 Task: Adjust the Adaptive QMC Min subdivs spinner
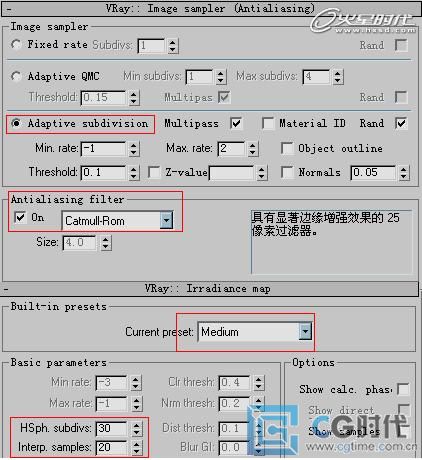pos(220,77)
